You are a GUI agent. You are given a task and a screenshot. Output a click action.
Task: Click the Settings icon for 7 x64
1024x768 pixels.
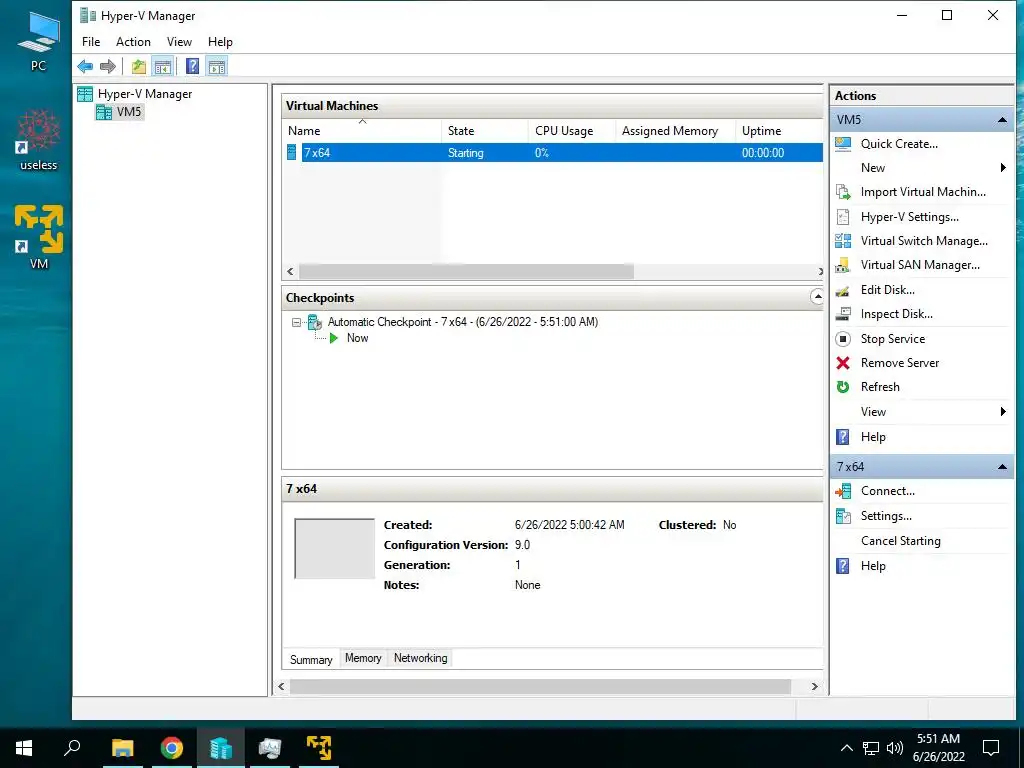click(843, 516)
